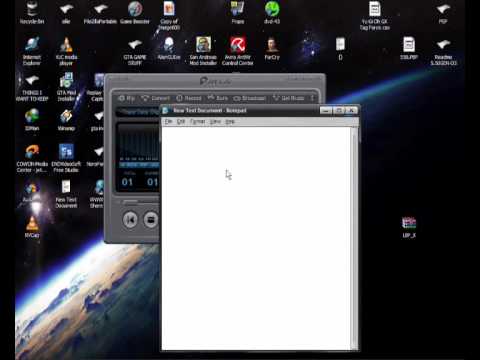Select the FarCry desktop icon

(x=272, y=49)
